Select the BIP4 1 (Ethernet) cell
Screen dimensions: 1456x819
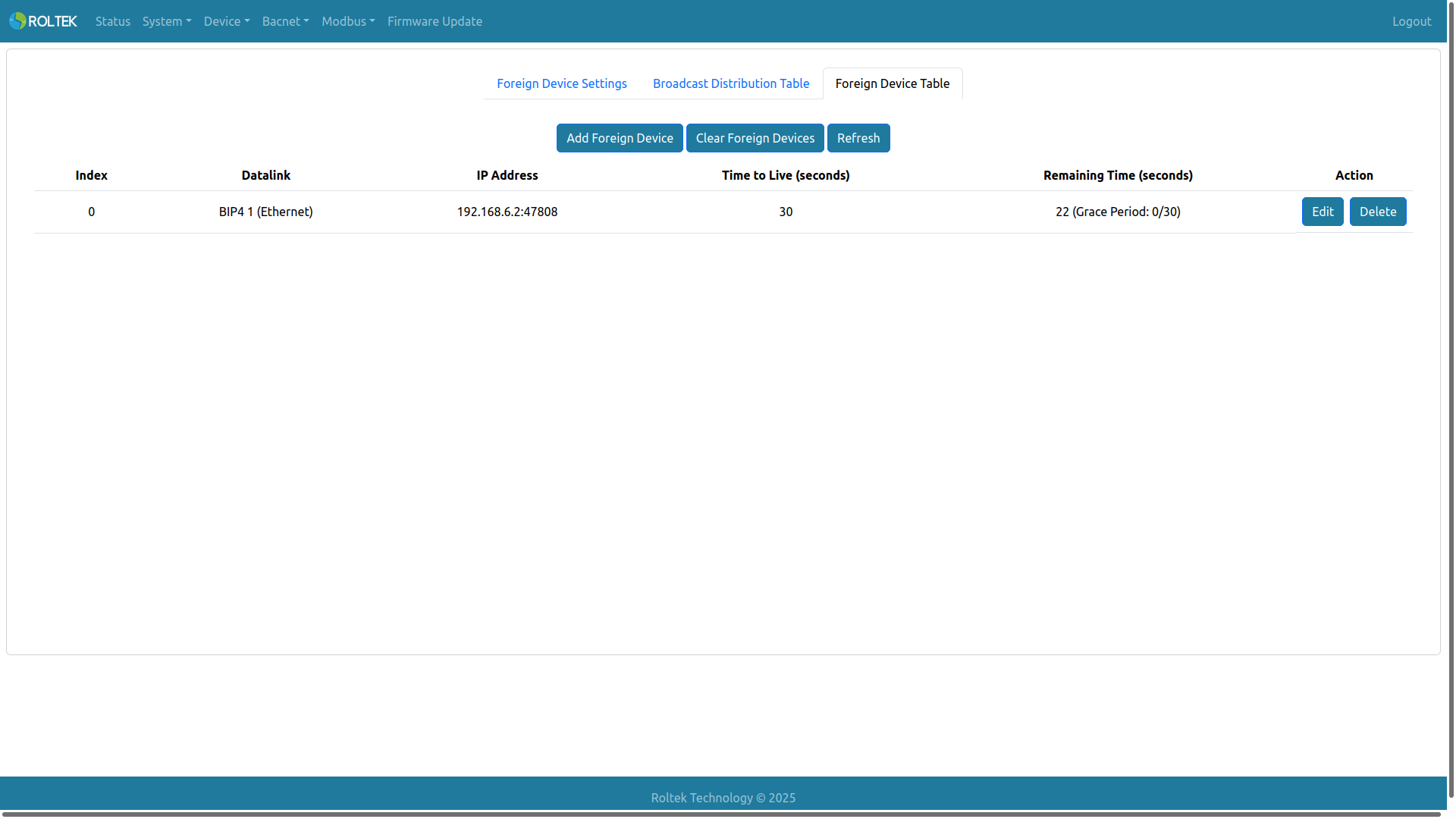point(266,212)
